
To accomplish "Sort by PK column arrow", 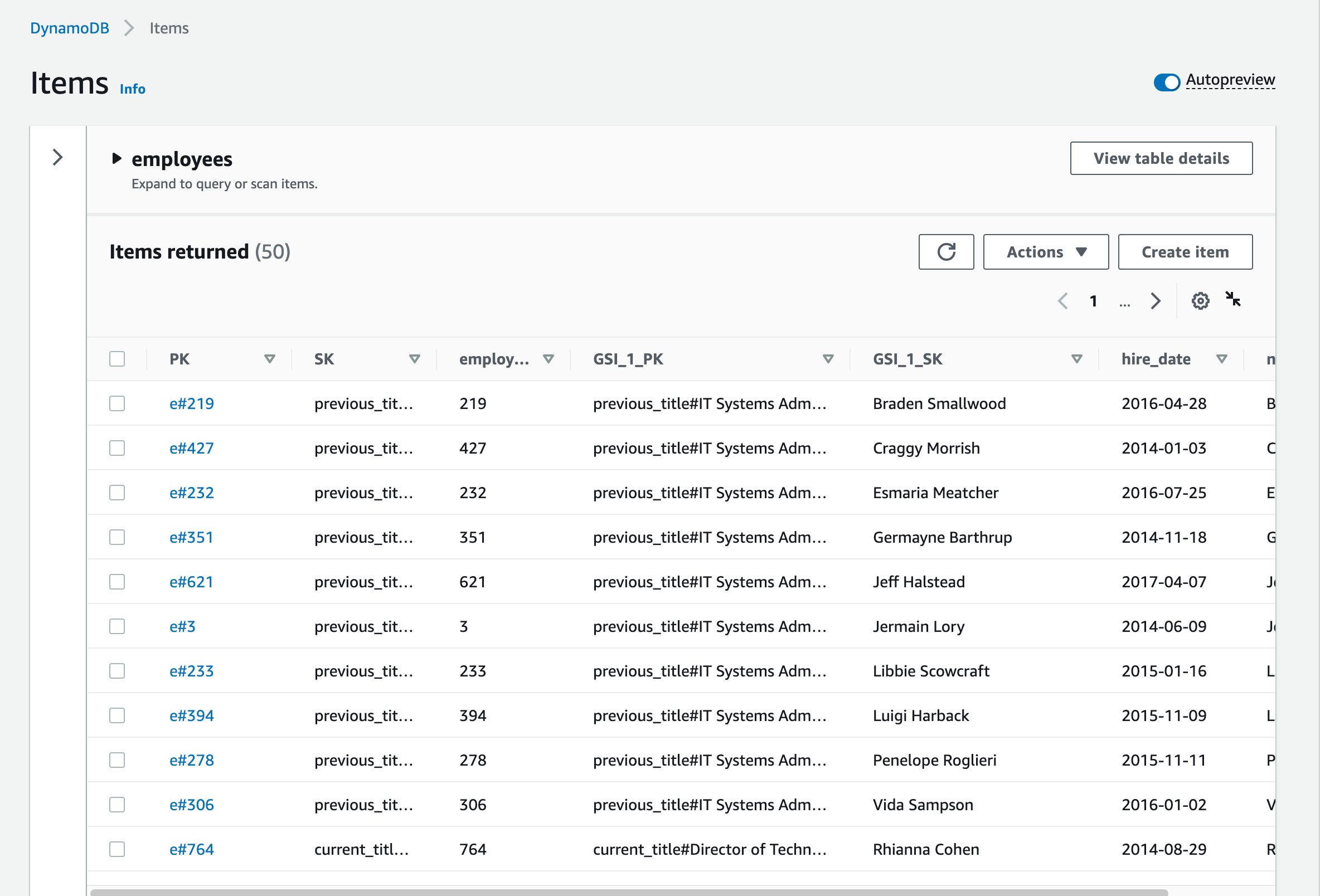I will pyautogui.click(x=270, y=359).
